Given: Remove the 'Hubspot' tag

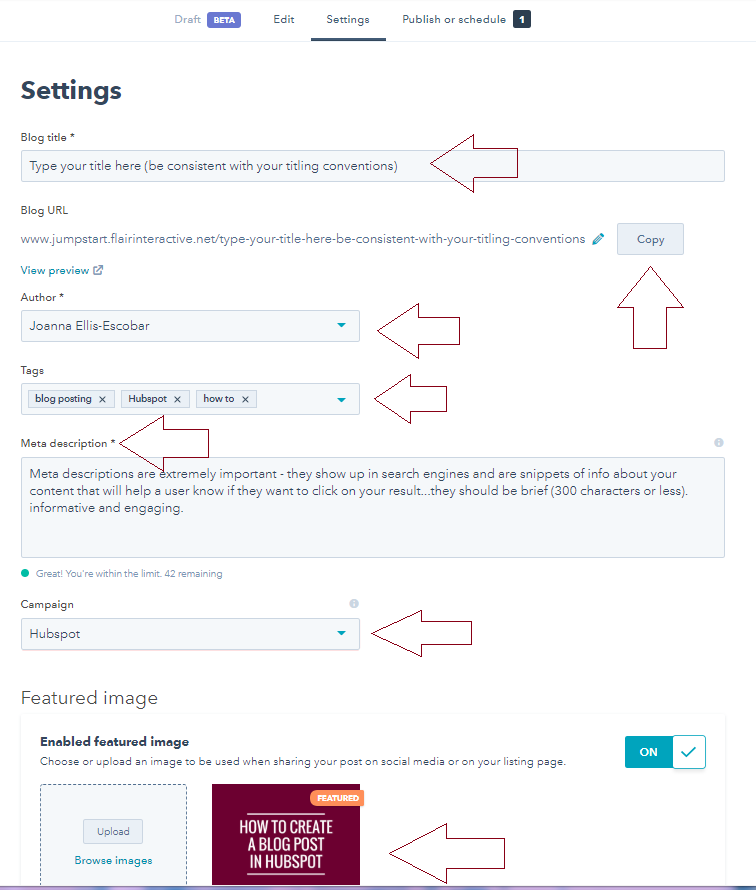Looking at the screenshot, I should (177, 399).
